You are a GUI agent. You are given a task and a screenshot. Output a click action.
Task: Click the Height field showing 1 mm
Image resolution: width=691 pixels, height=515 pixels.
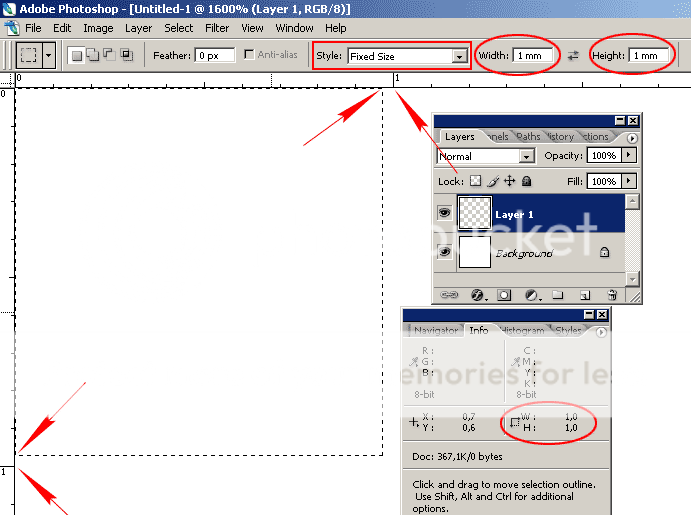click(x=649, y=56)
